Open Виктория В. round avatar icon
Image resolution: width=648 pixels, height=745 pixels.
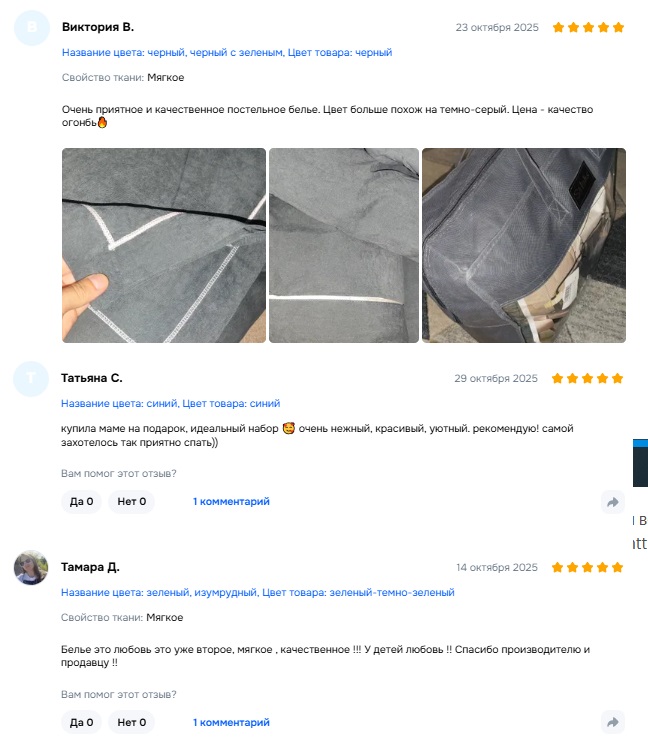click(x=32, y=28)
